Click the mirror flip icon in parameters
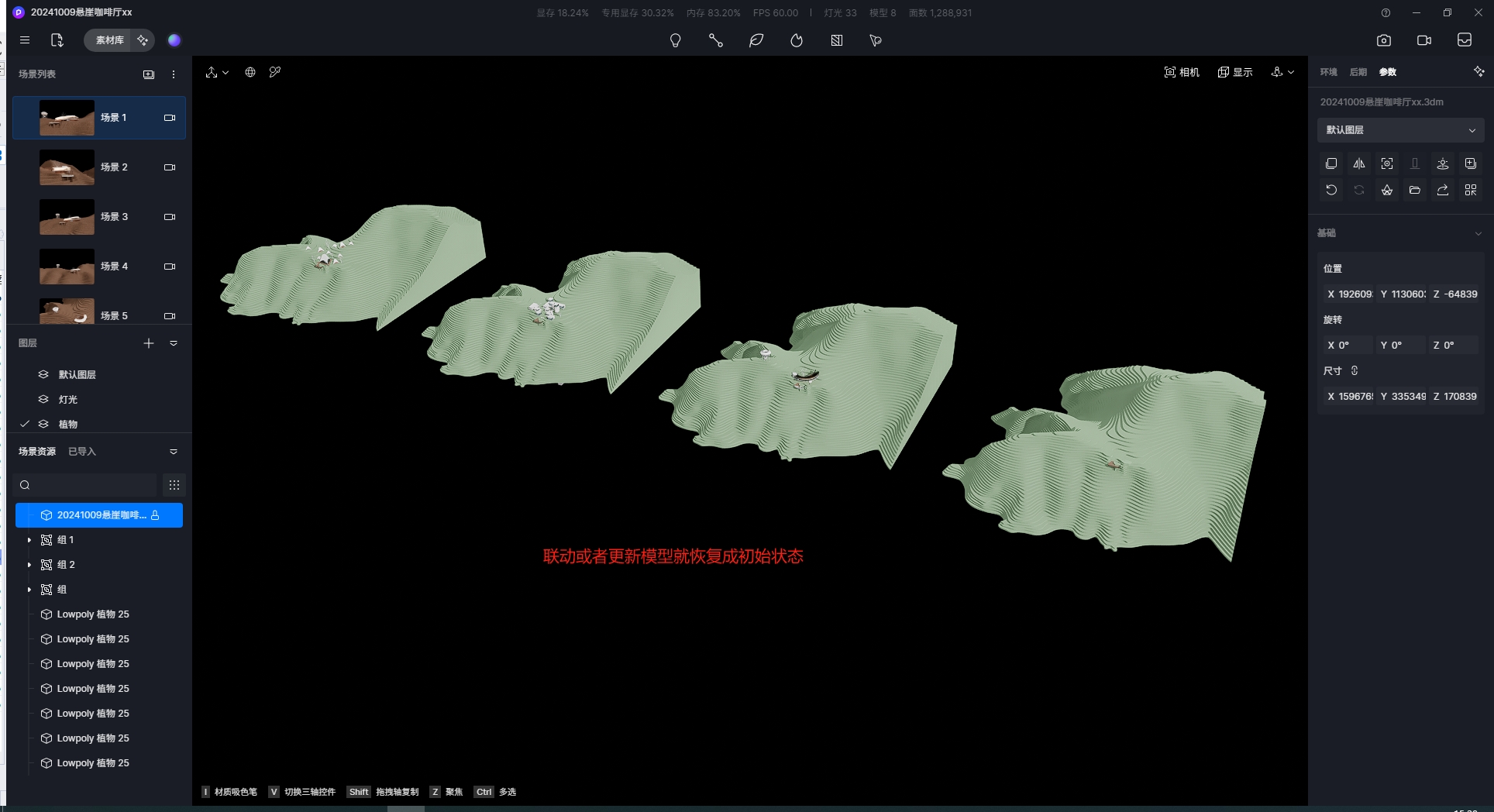This screenshot has height=812, width=1494. coord(1359,163)
